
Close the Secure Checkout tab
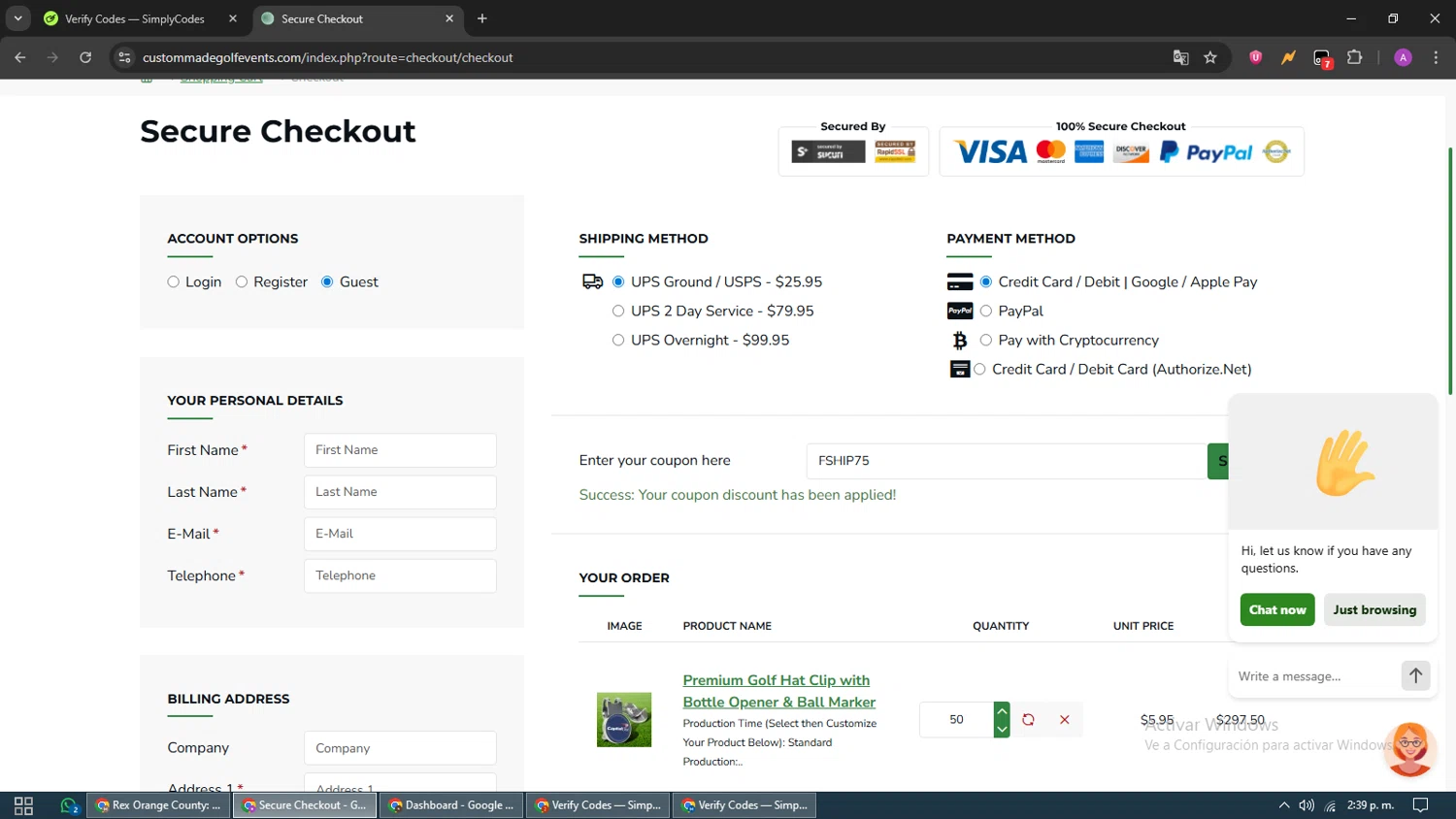tap(449, 18)
